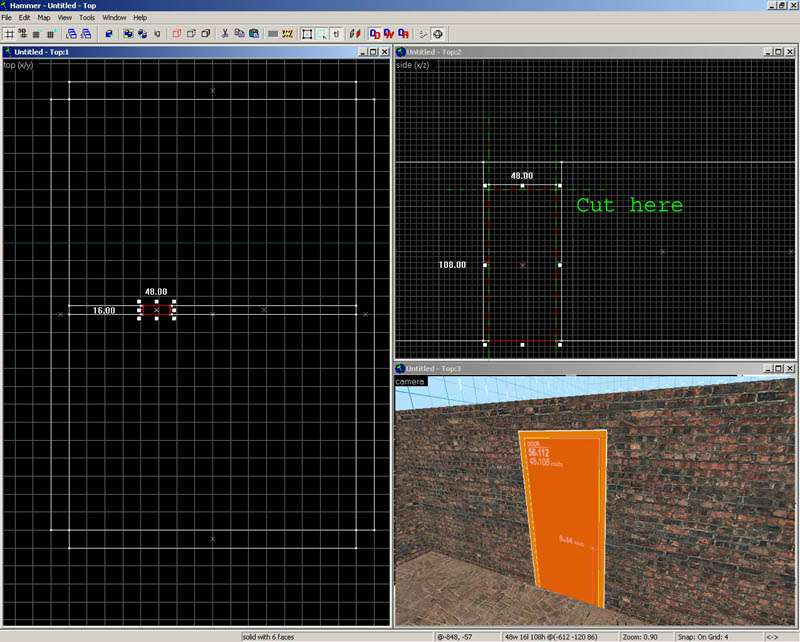The height and width of the screenshot is (642, 800).
Task: Click the Copy icon in the toolbar
Action: coord(239,33)
